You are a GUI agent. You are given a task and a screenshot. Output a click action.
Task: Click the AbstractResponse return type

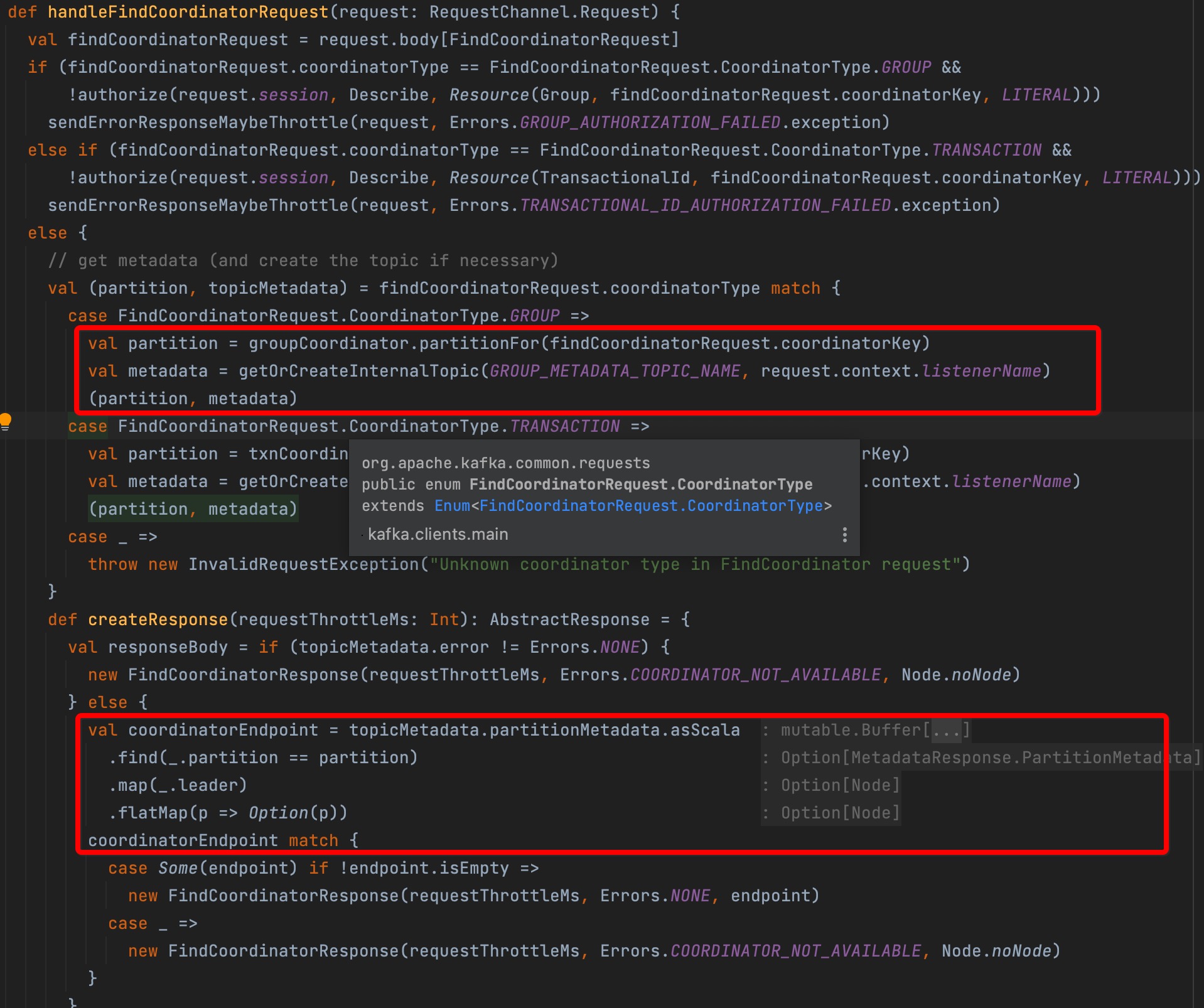569,619
